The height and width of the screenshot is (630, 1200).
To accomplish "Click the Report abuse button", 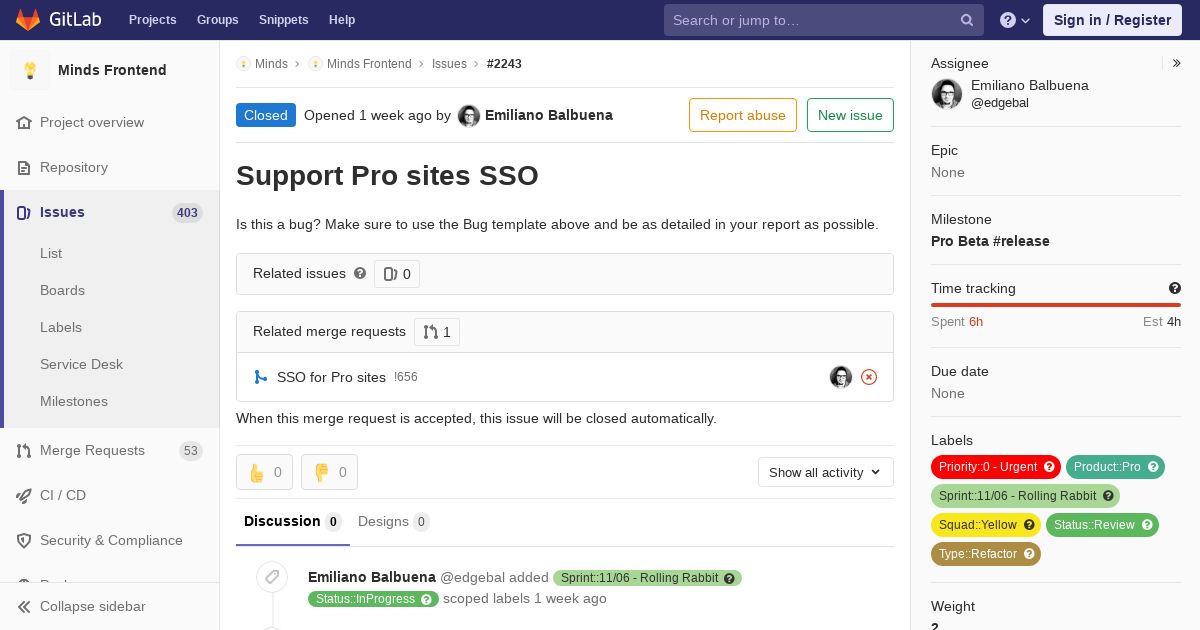I will [742, 115].
